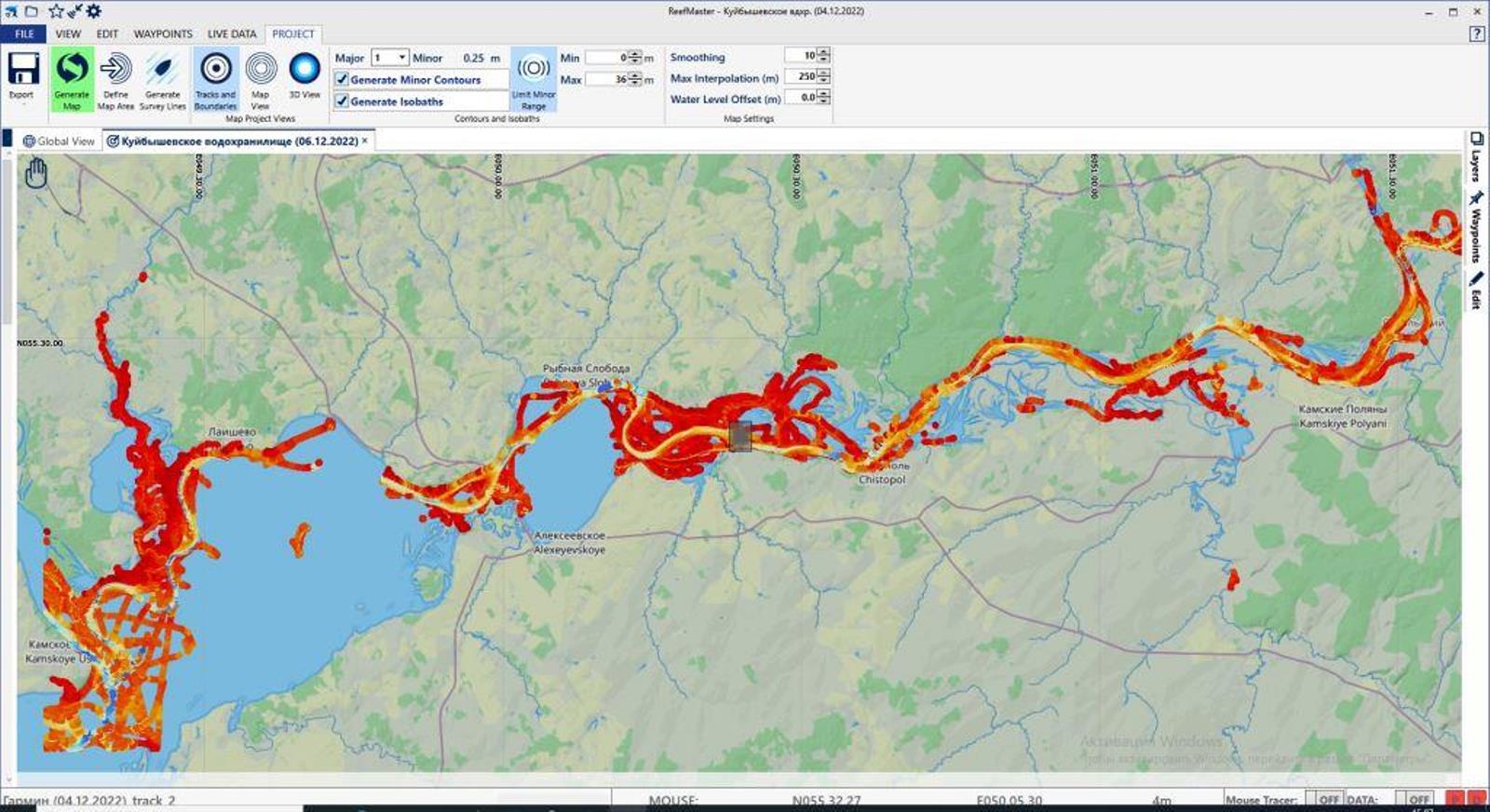Close the Куйбышевское водохранилище map tab
The height and width of the screenshot is (812, 1490).
(x=365, y=141)
